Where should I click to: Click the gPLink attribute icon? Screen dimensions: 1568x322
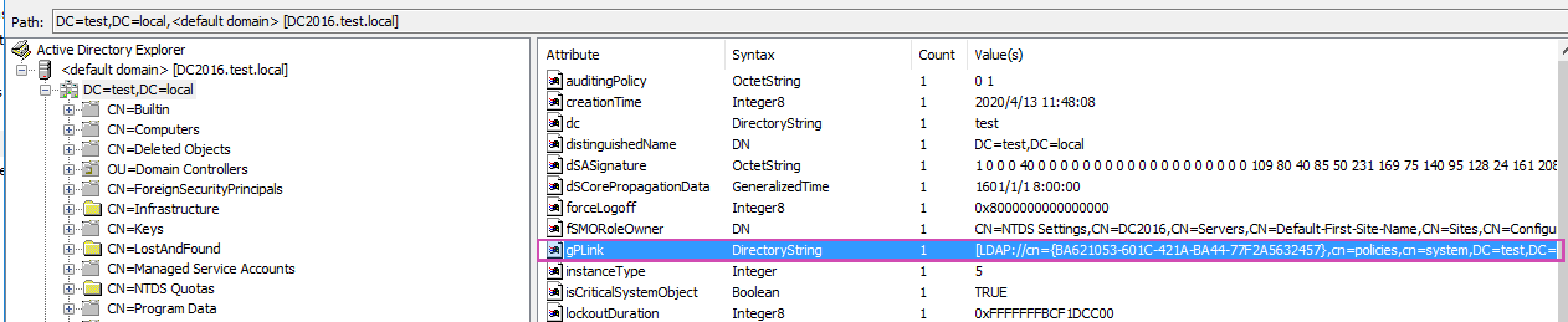[x=554, y=250]
